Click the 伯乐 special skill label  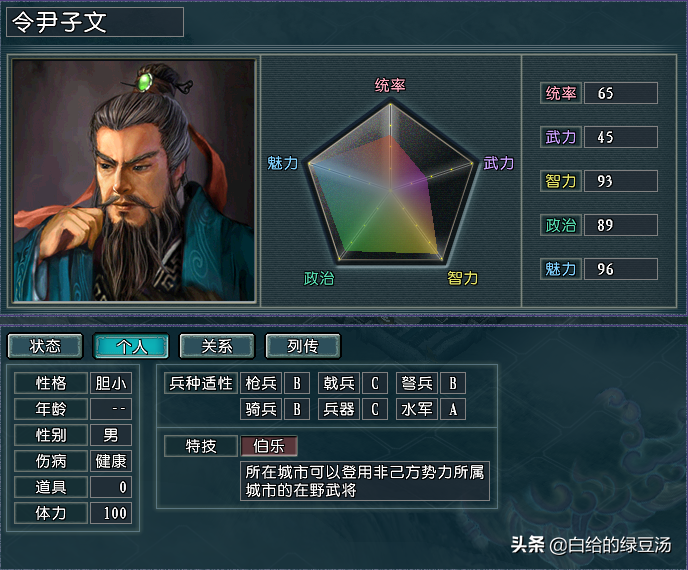click(x=269, y=446)
